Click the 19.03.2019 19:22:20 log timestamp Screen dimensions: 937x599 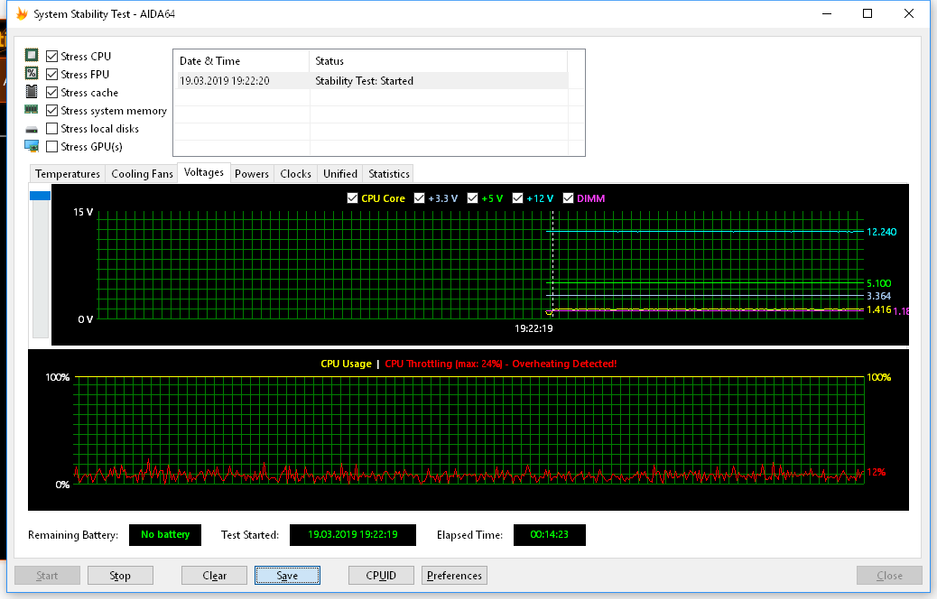coord(224,81)
